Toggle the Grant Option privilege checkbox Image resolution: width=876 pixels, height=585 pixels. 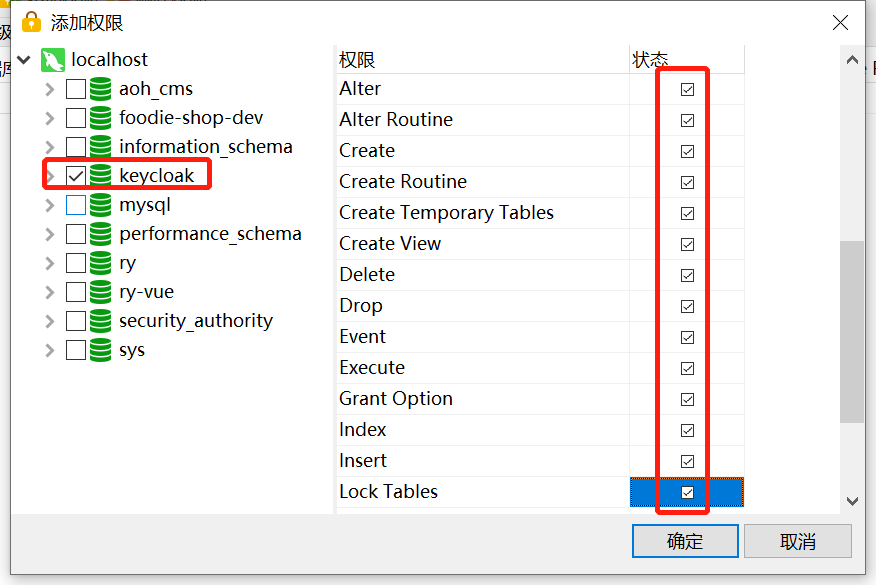[687, 399]
